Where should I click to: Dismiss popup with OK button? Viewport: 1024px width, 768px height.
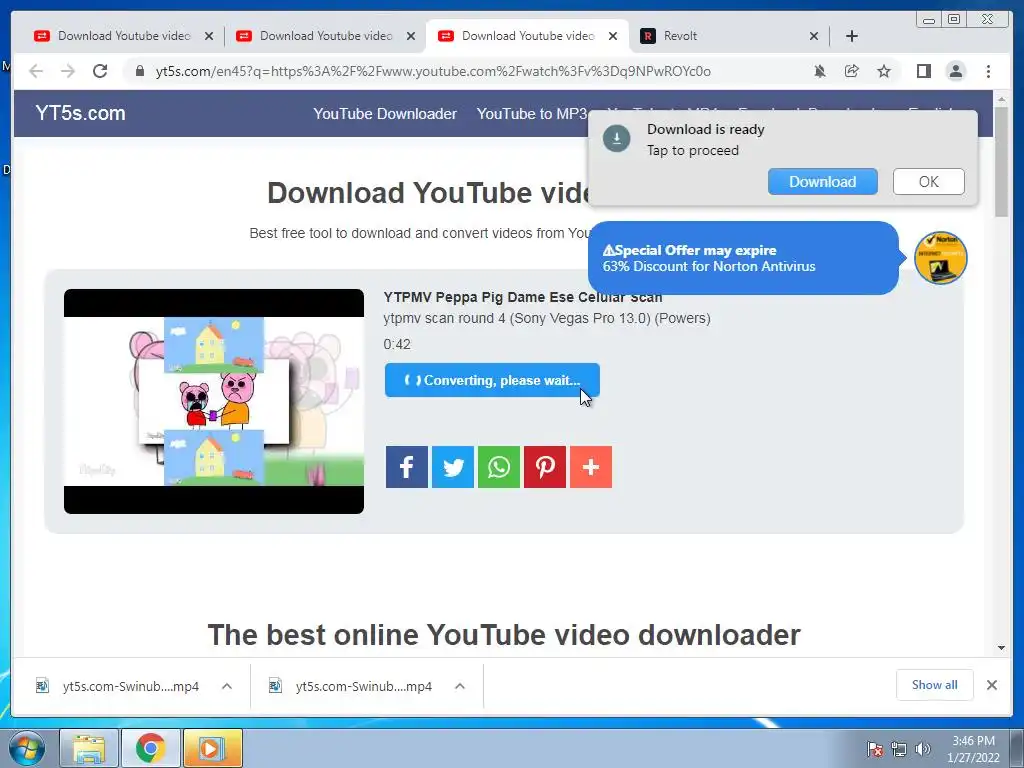tap(928, 182)
